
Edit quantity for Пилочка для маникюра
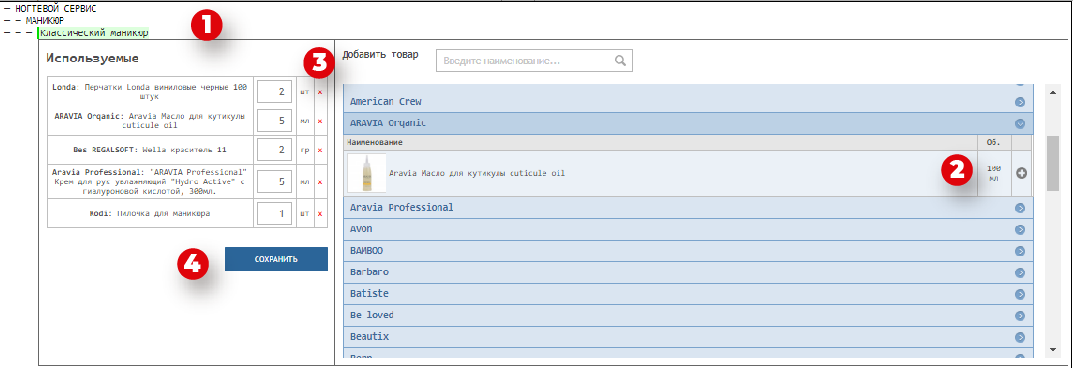tap(275, 214)
